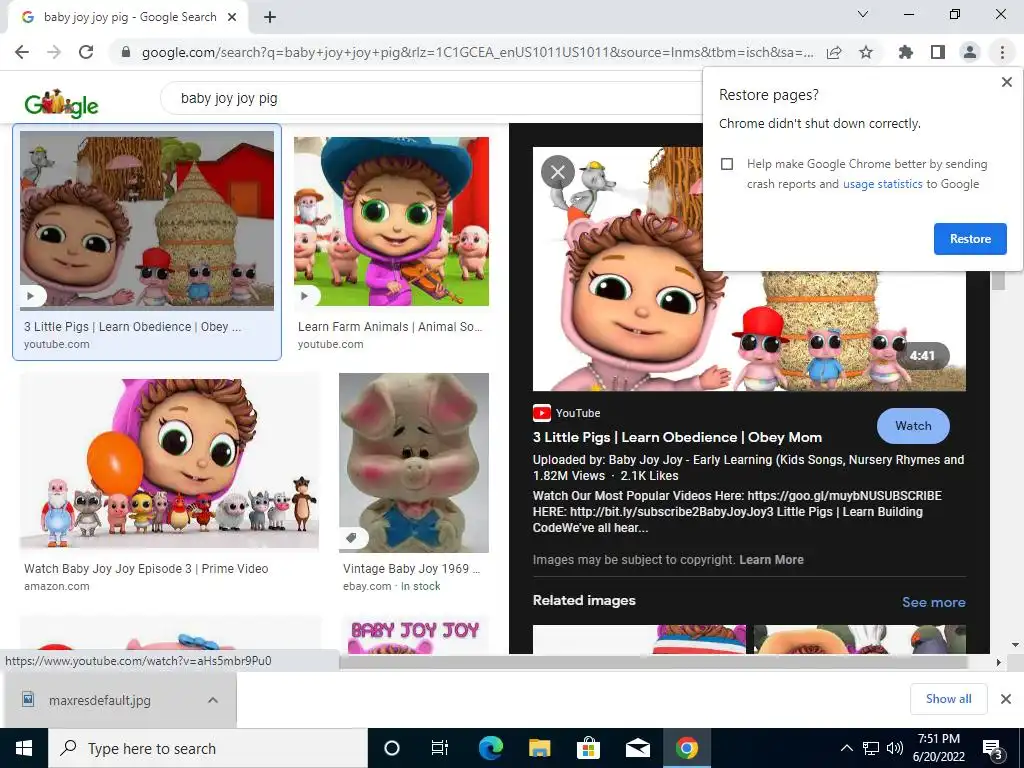Expand the maxresdefault.jpg download options chevron

[x=213, y=700]
